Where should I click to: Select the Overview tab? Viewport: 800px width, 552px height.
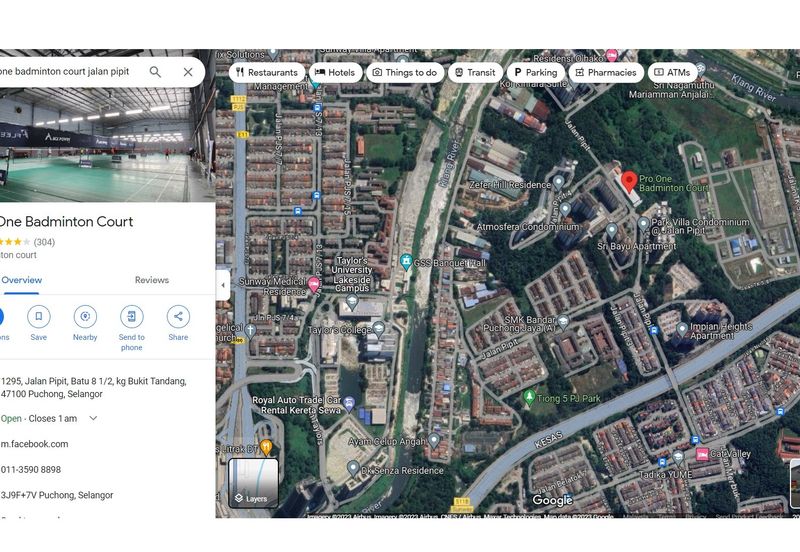point(21,280)
